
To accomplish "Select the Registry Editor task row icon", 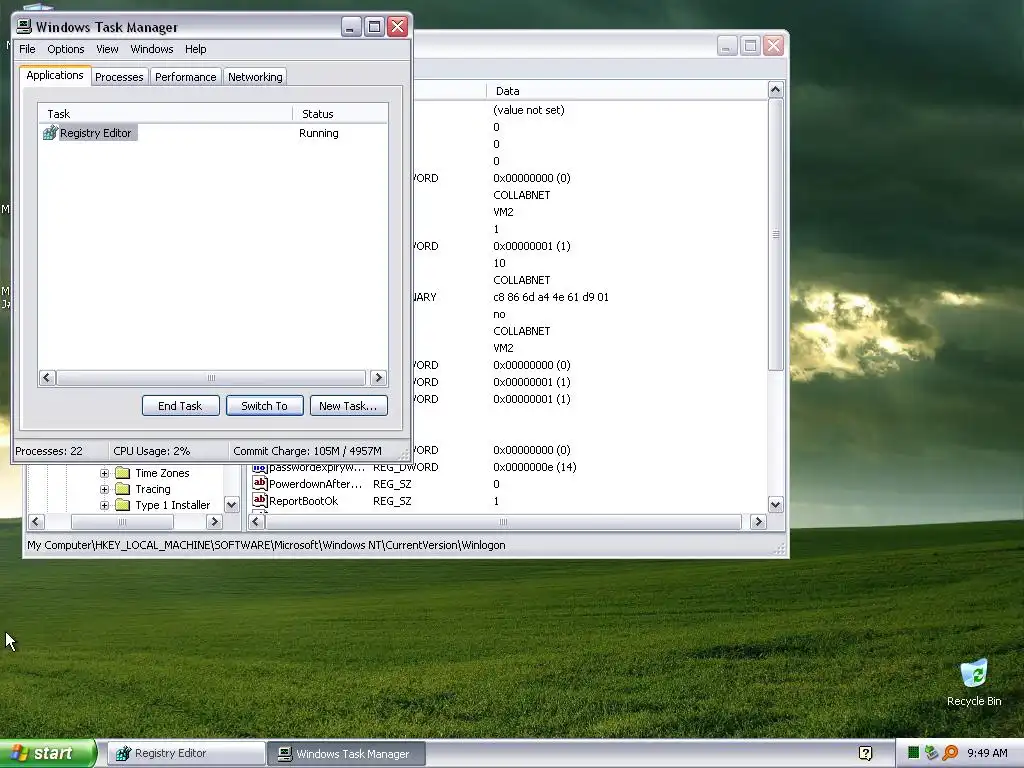I will pos(50,133).
